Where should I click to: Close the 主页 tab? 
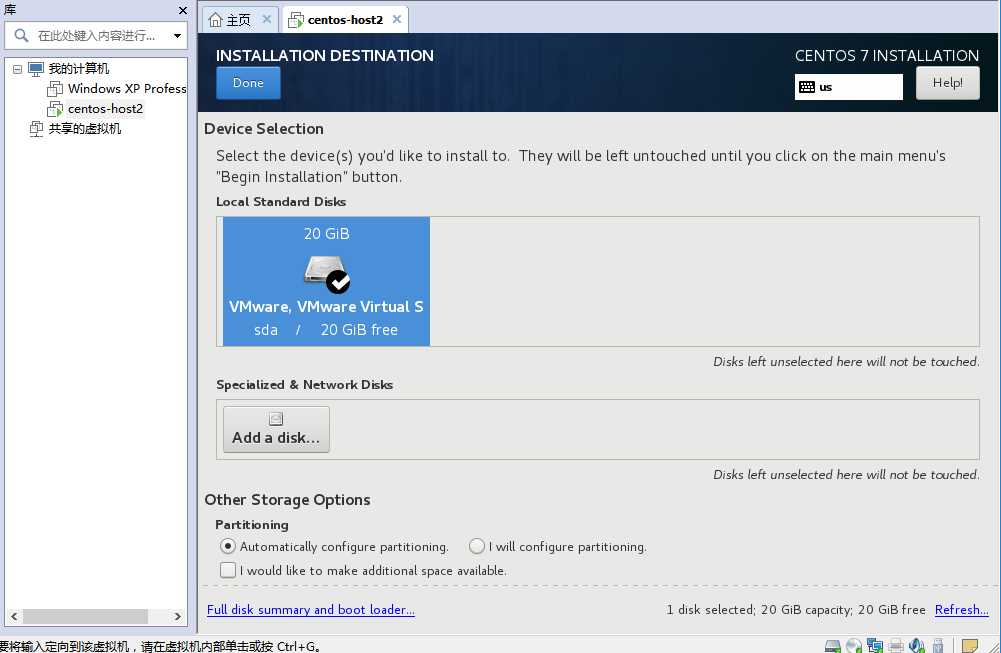point(267,19)
